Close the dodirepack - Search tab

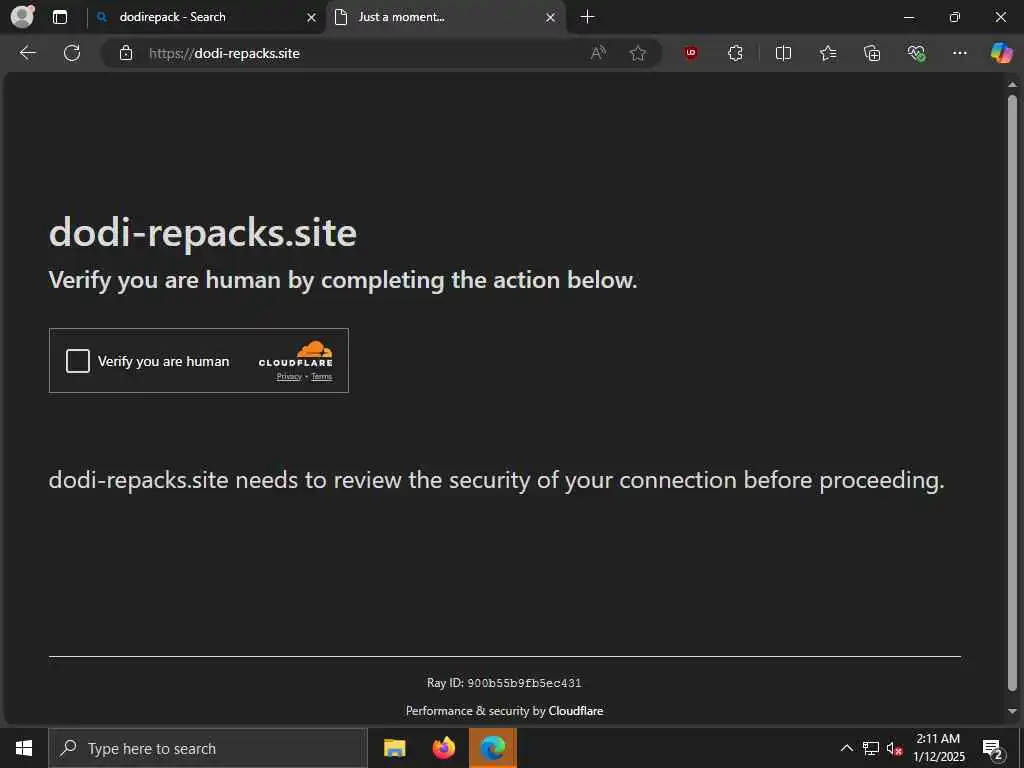[312, 18]
